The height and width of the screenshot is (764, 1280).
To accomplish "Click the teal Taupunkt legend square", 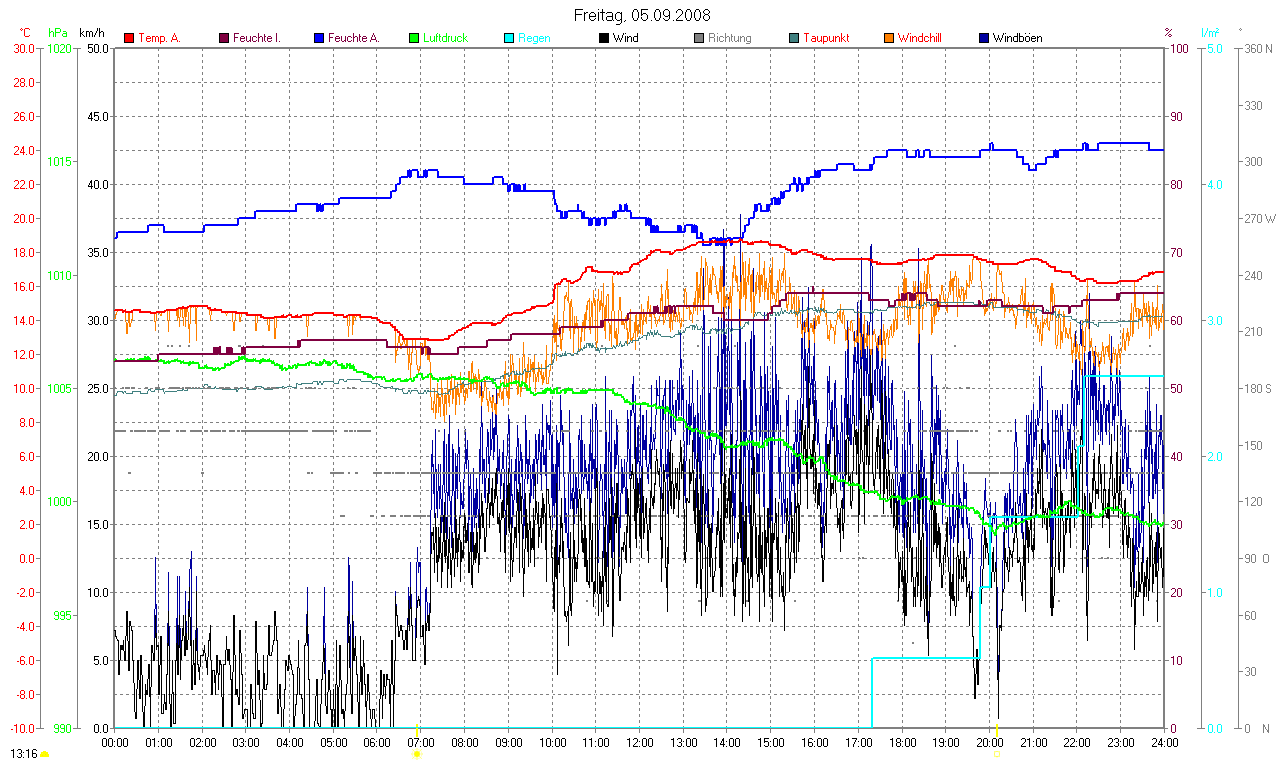I will tap(794, 38).
